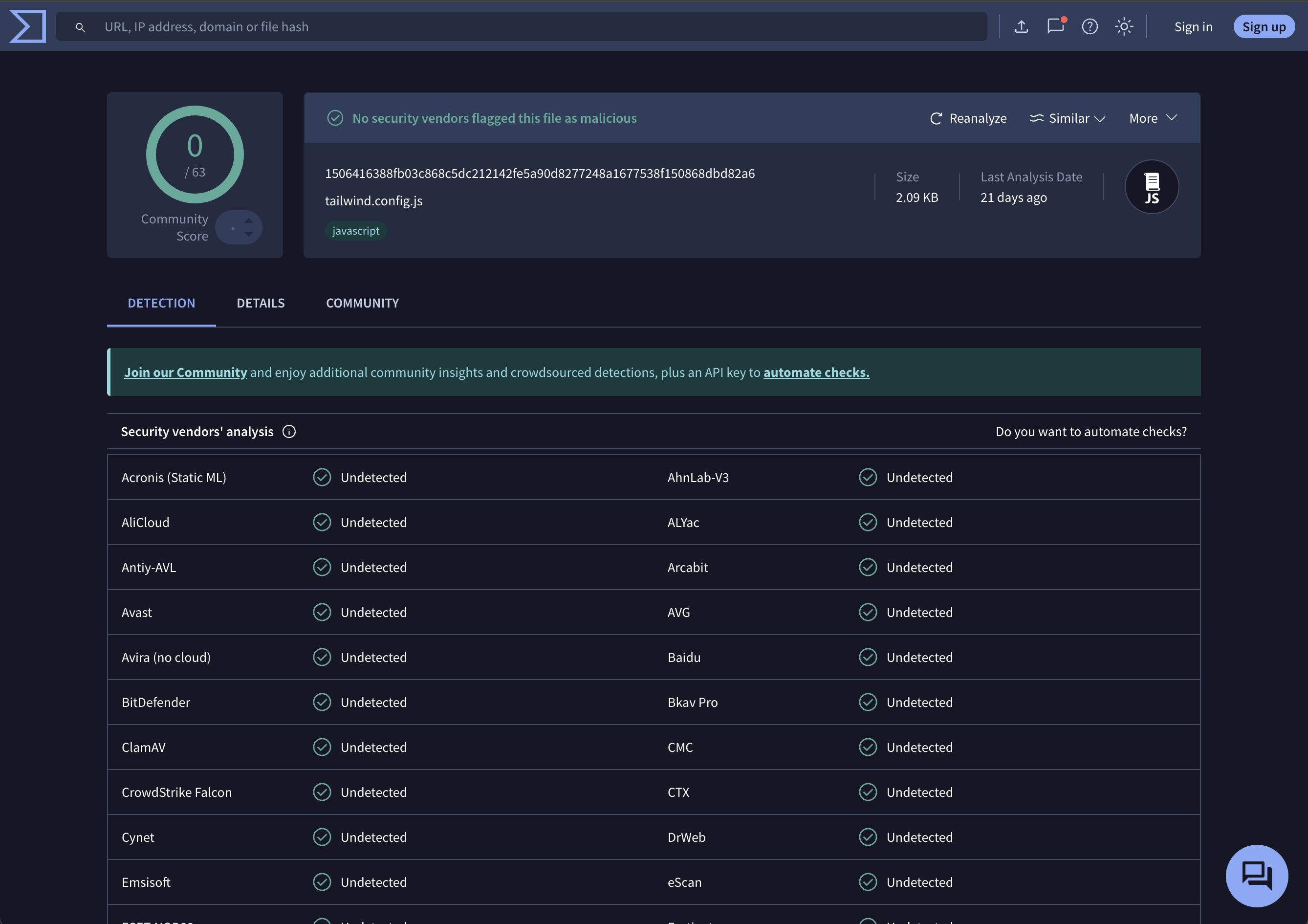
Task: Follow the automate checks link
Action: 816,373
